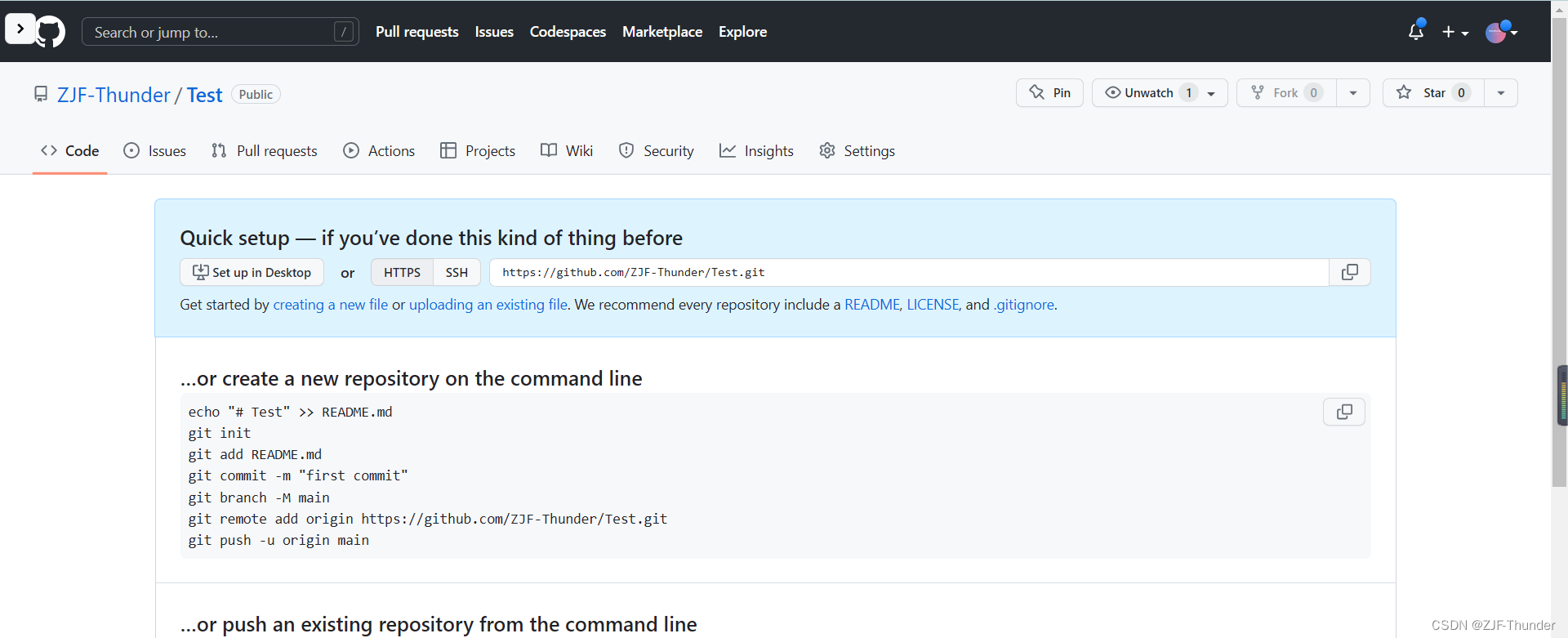Switch to the repository Pull requests tab
This screenshot has width=1568, height=638.
pos(265,151)
